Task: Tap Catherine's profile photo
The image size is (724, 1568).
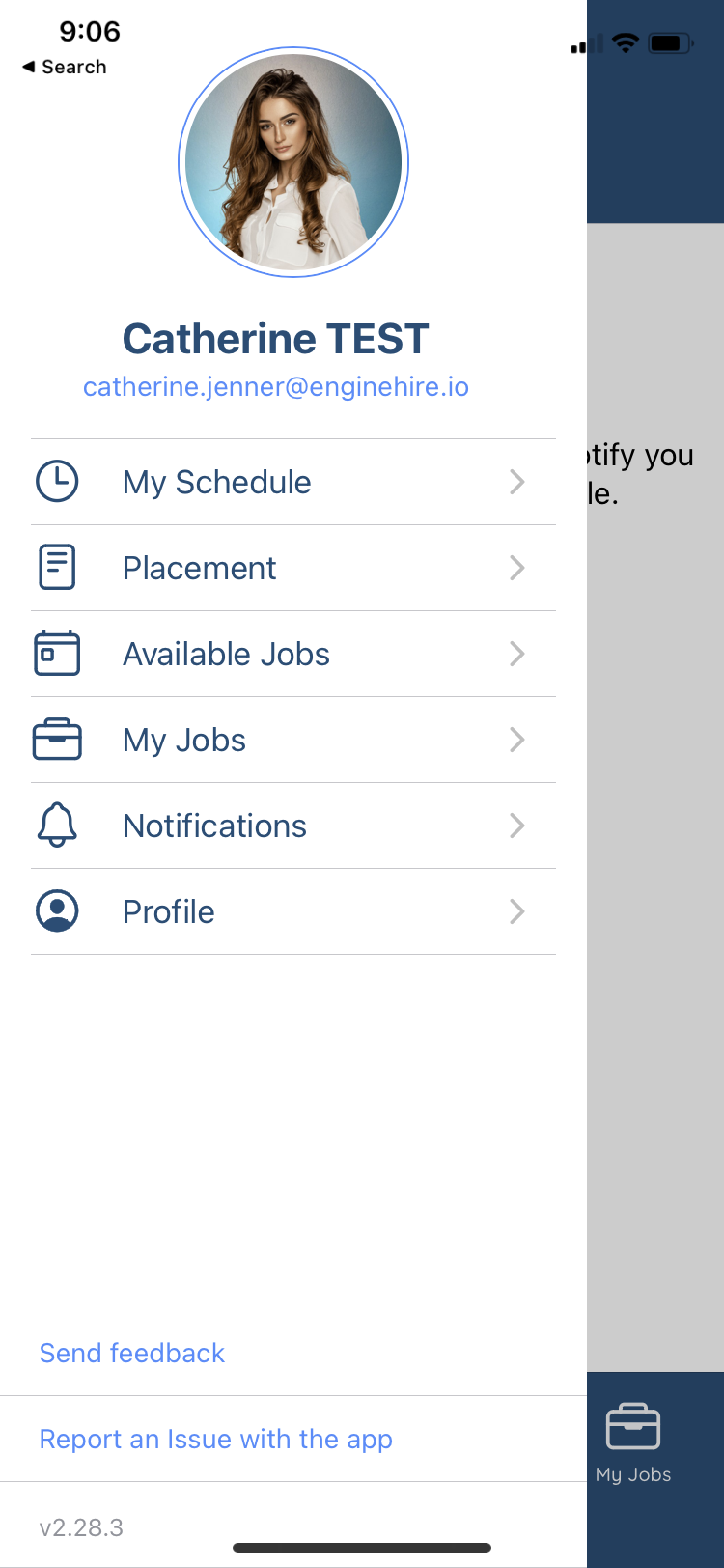Action: coord(293,162)
